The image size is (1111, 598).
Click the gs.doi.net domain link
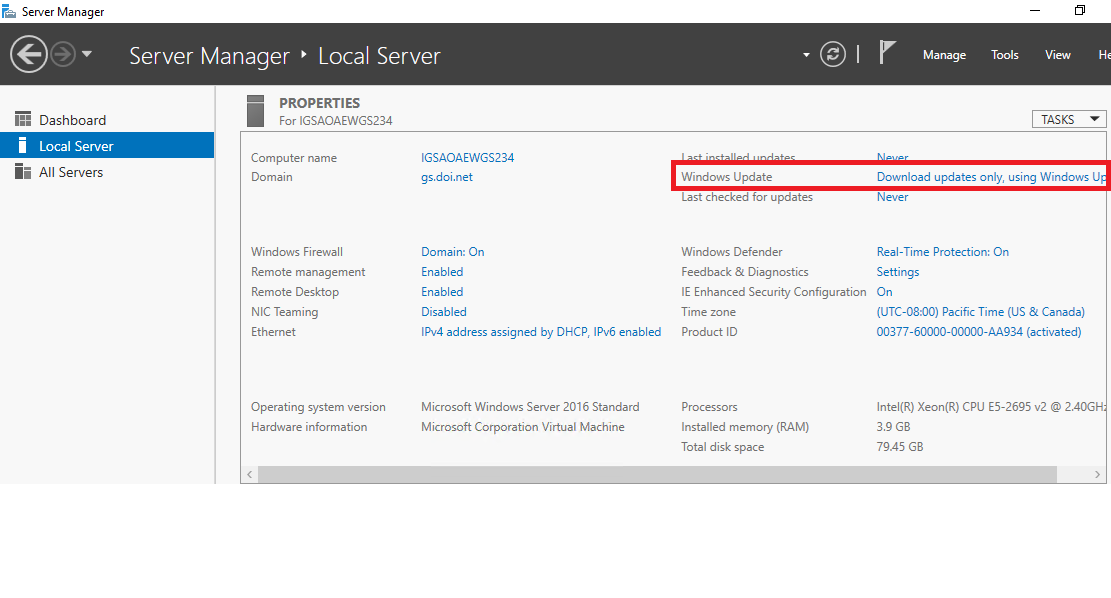(x=446, y=176)
